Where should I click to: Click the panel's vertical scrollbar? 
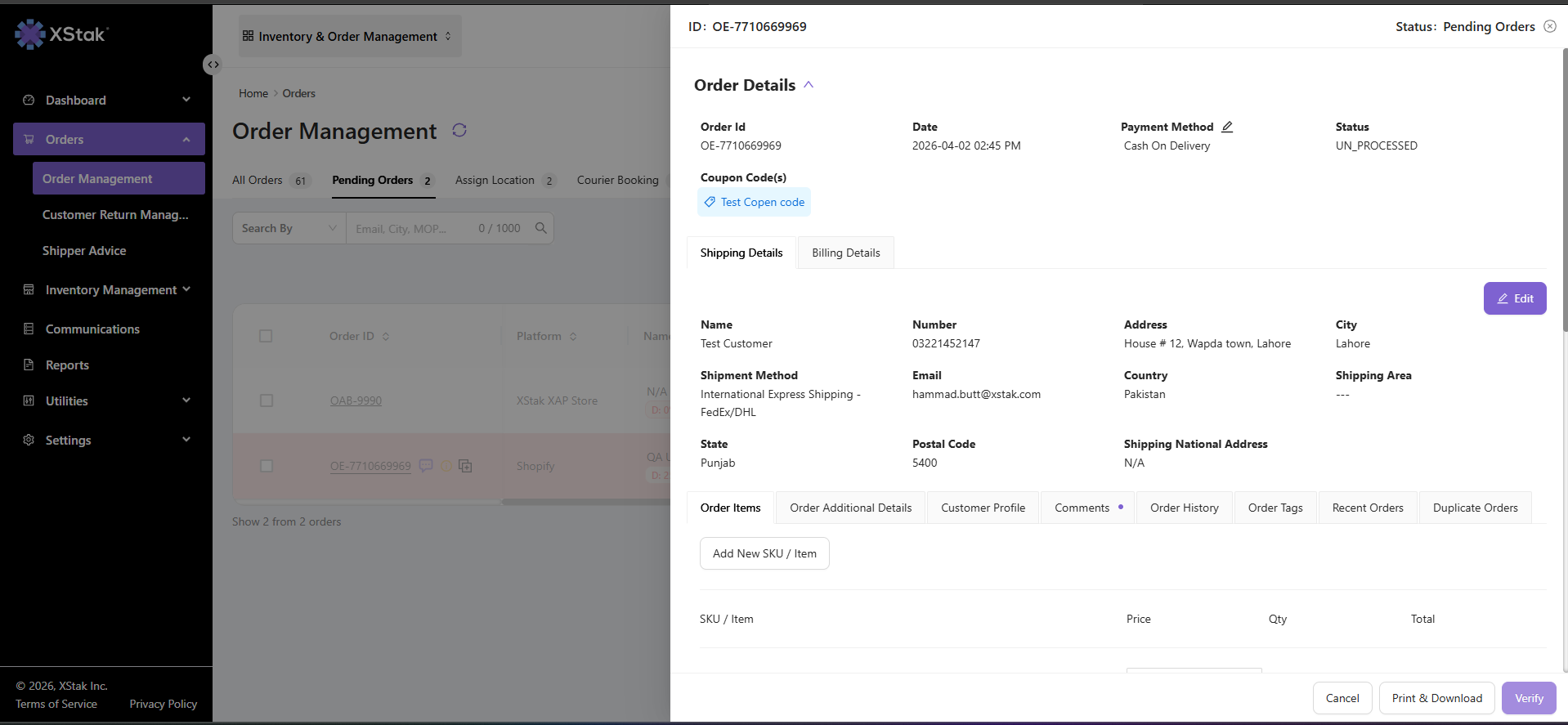[x=1565, y=190]
